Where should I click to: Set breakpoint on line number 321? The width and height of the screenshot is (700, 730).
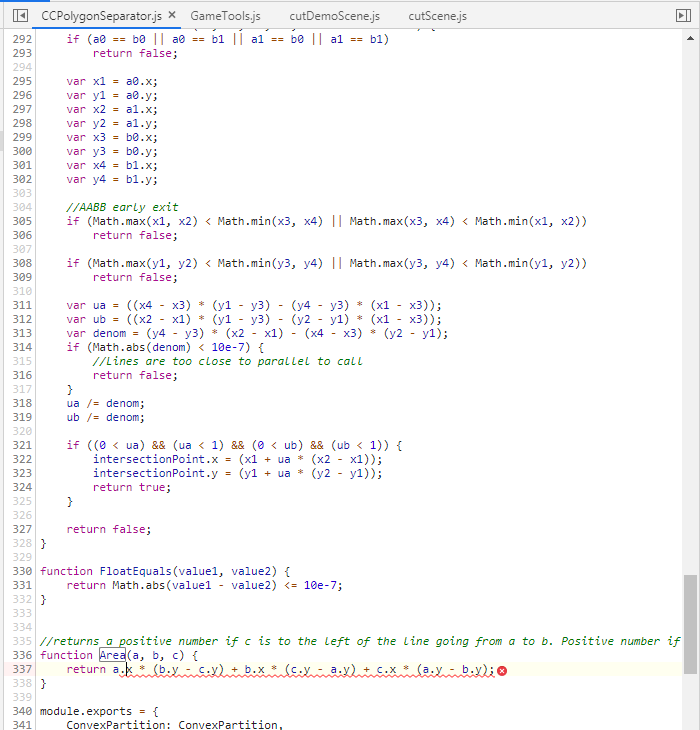(22, 445)
